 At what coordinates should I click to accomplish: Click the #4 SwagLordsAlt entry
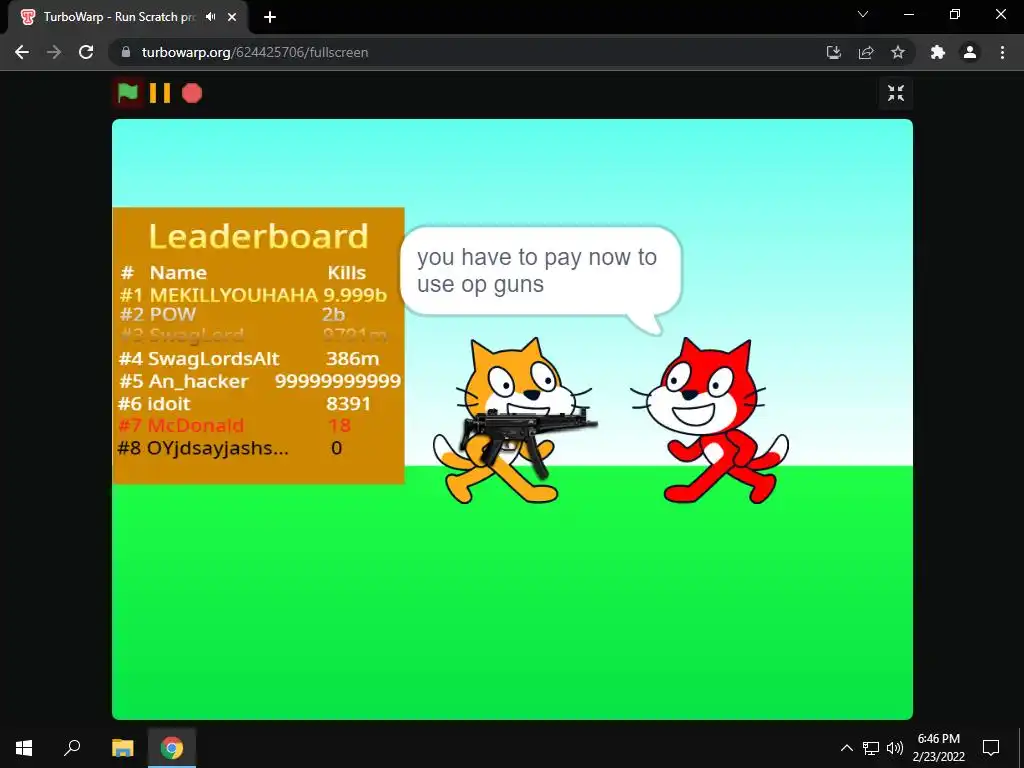tap(249, 359)
